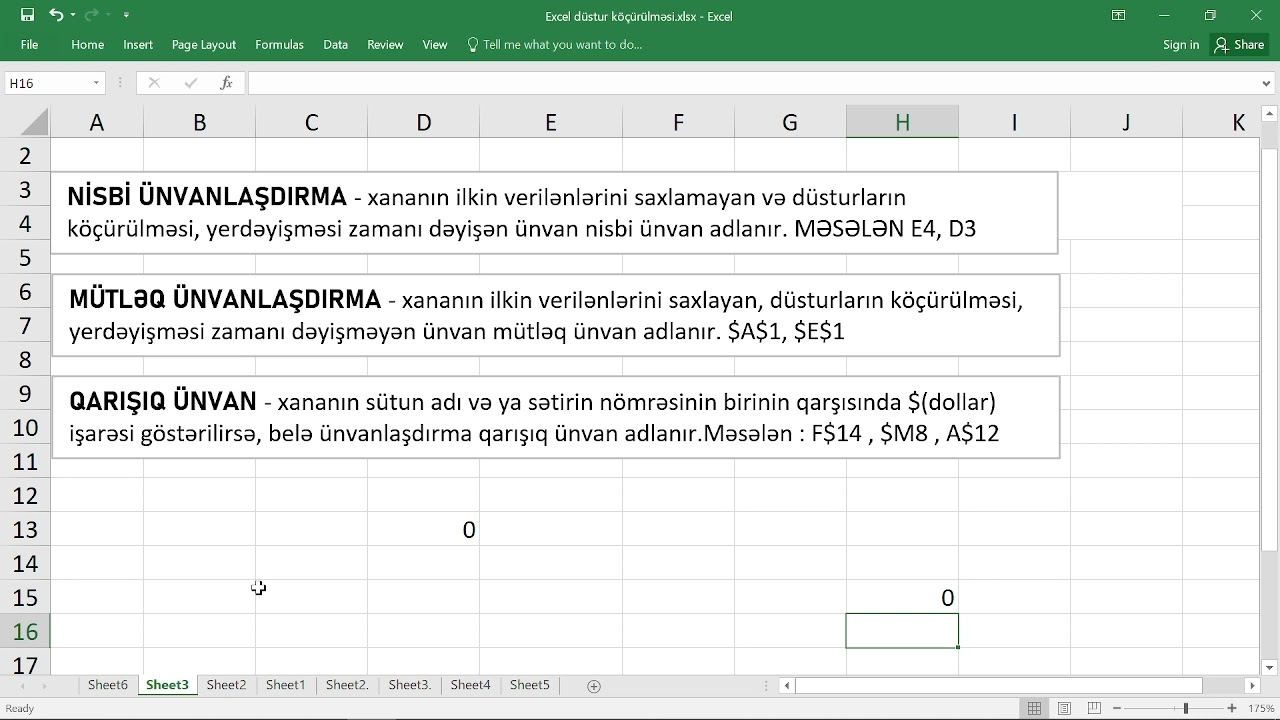The image size is (1280, 720).
Task: Click horizontal scrollbar right arrow
Action: pyautogui.click(x=1252, y=686)
